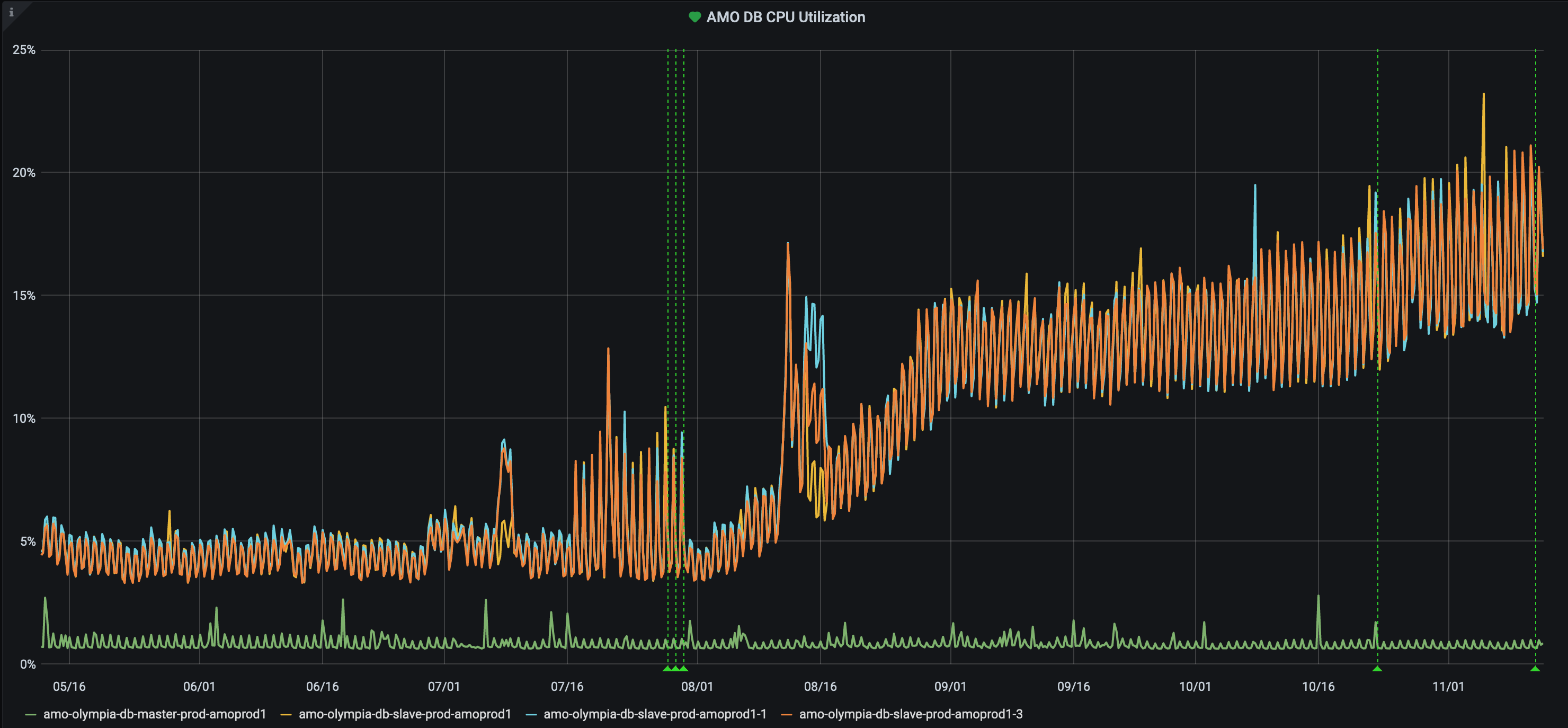Click the middle annotation triangle before 08/01
Image resolution: width=1568 pixels, height=728 pixels.
(675, 669)
